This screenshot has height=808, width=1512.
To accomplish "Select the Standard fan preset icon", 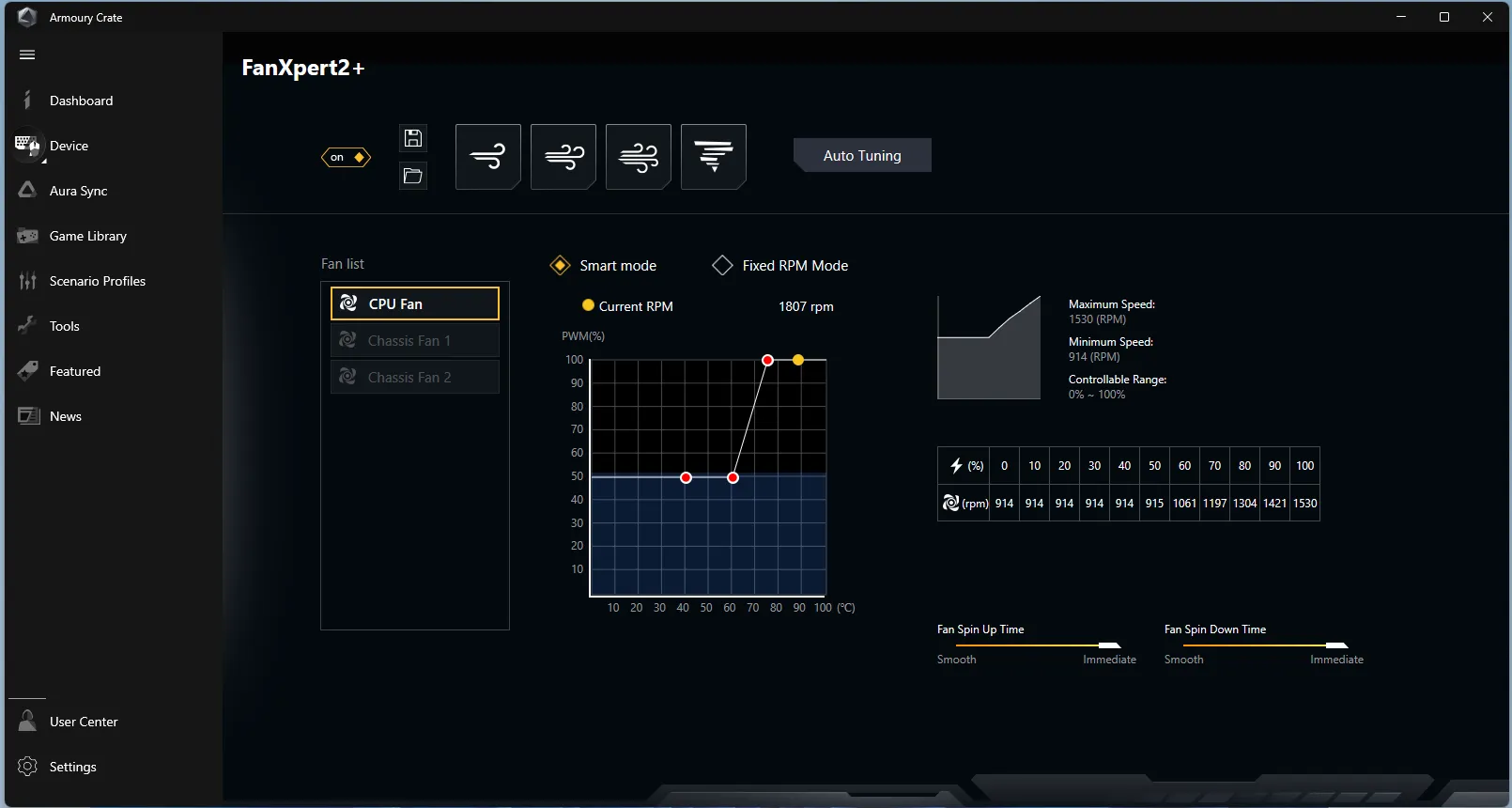I will coord(563,156).
